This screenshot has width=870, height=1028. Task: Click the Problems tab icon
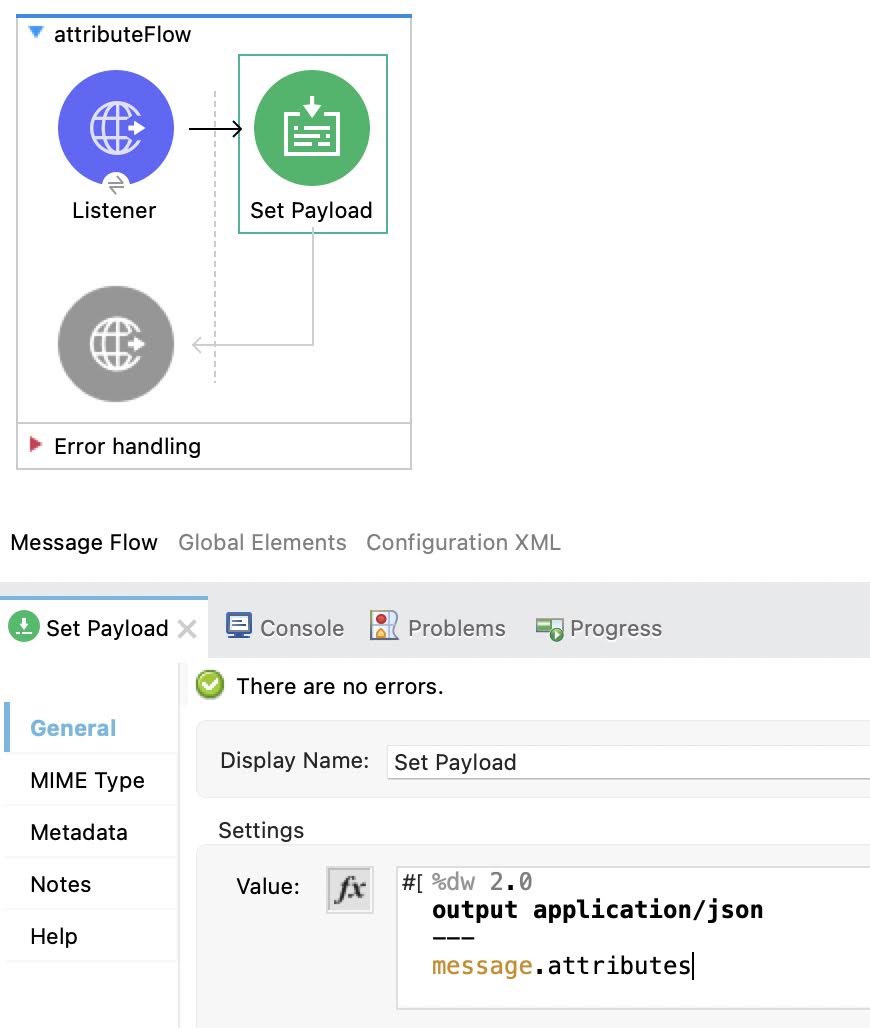click(x=384, y=625)
